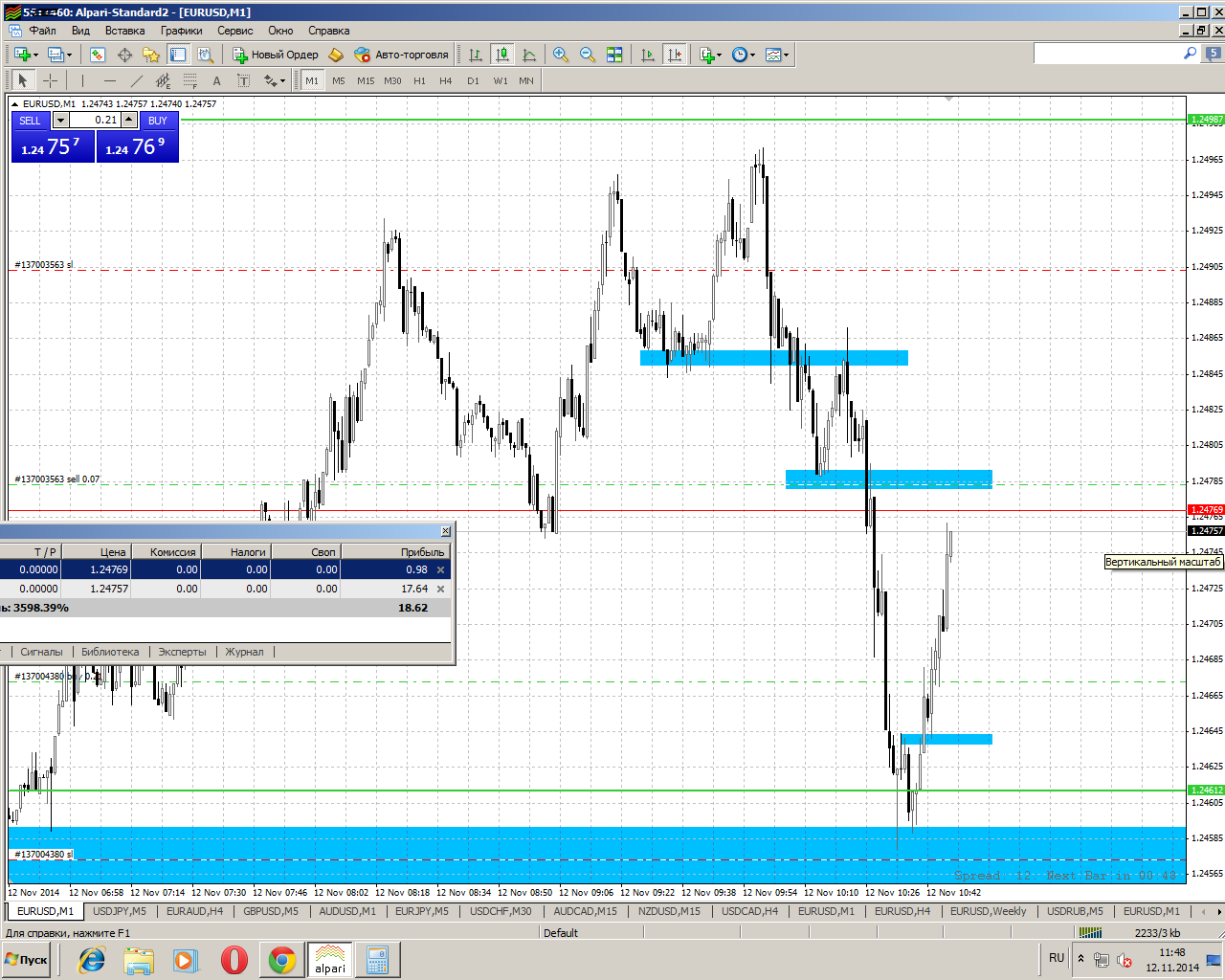Show the Market Watch window

tap(97, 55)
